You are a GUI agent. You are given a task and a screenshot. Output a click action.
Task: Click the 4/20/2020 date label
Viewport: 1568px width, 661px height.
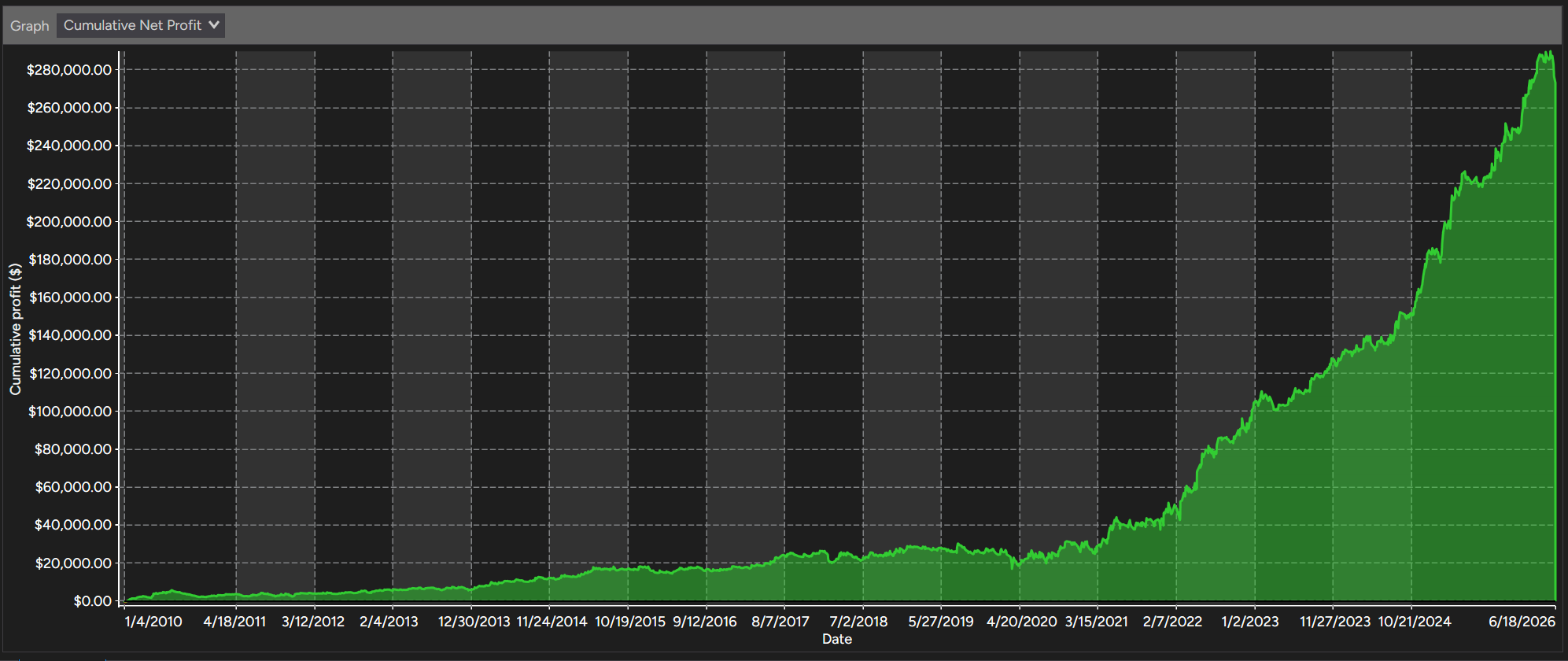tap(1022, 622)
